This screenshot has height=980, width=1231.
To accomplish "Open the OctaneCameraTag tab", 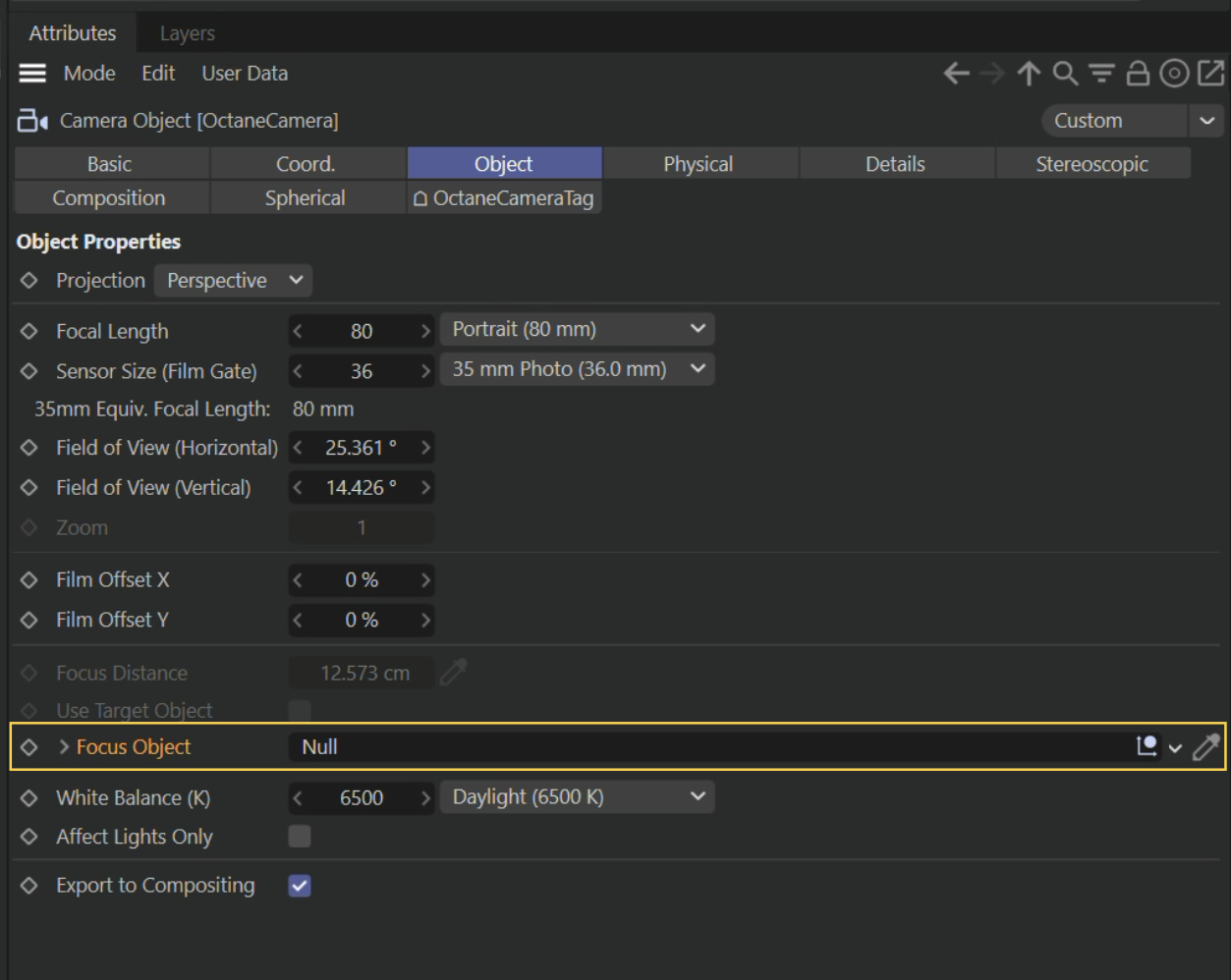I will coord(504,198).
